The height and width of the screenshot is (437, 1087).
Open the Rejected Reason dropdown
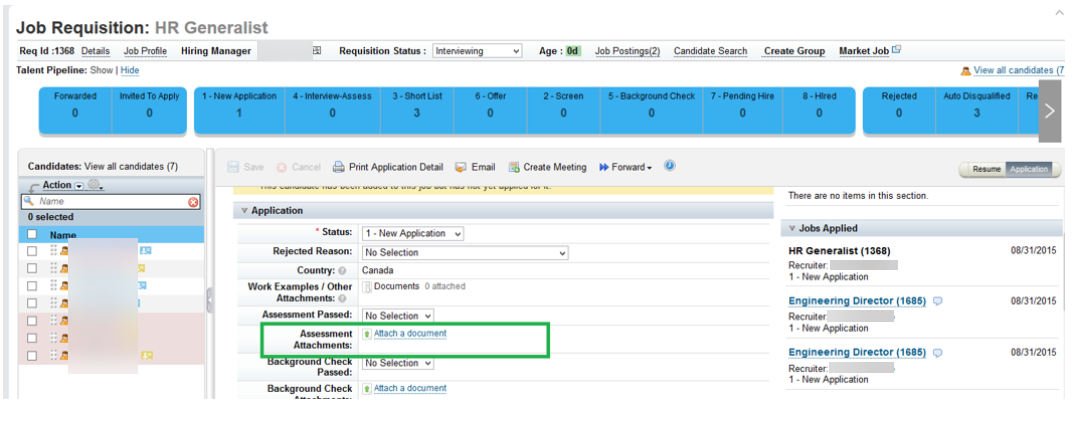tap(465, 252)
